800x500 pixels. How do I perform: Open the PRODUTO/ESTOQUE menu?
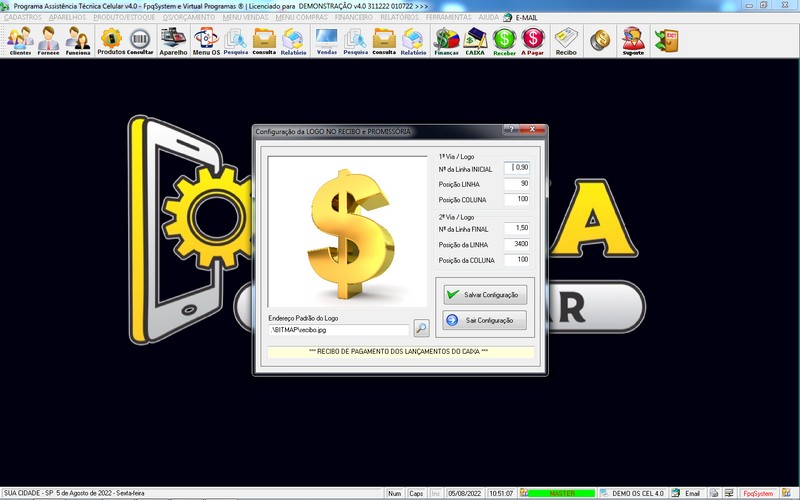point(124,17)
